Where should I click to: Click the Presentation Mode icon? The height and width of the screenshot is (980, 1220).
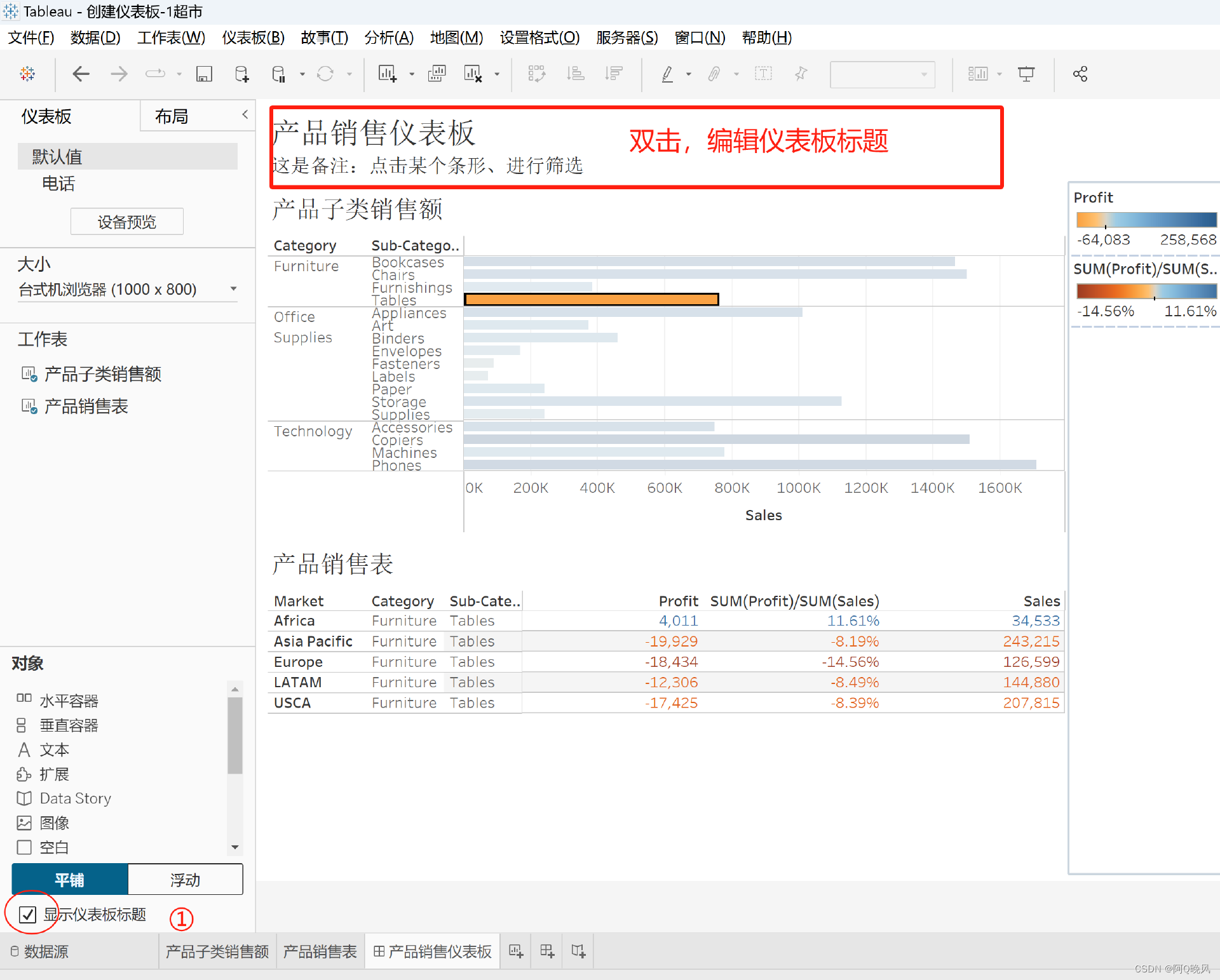point(1026,74)
